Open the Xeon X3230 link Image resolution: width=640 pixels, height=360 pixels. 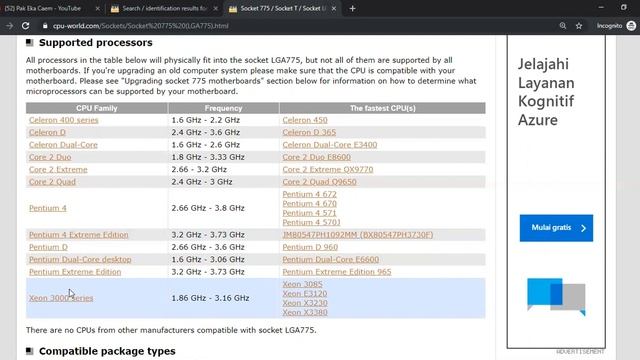(305, 303)
